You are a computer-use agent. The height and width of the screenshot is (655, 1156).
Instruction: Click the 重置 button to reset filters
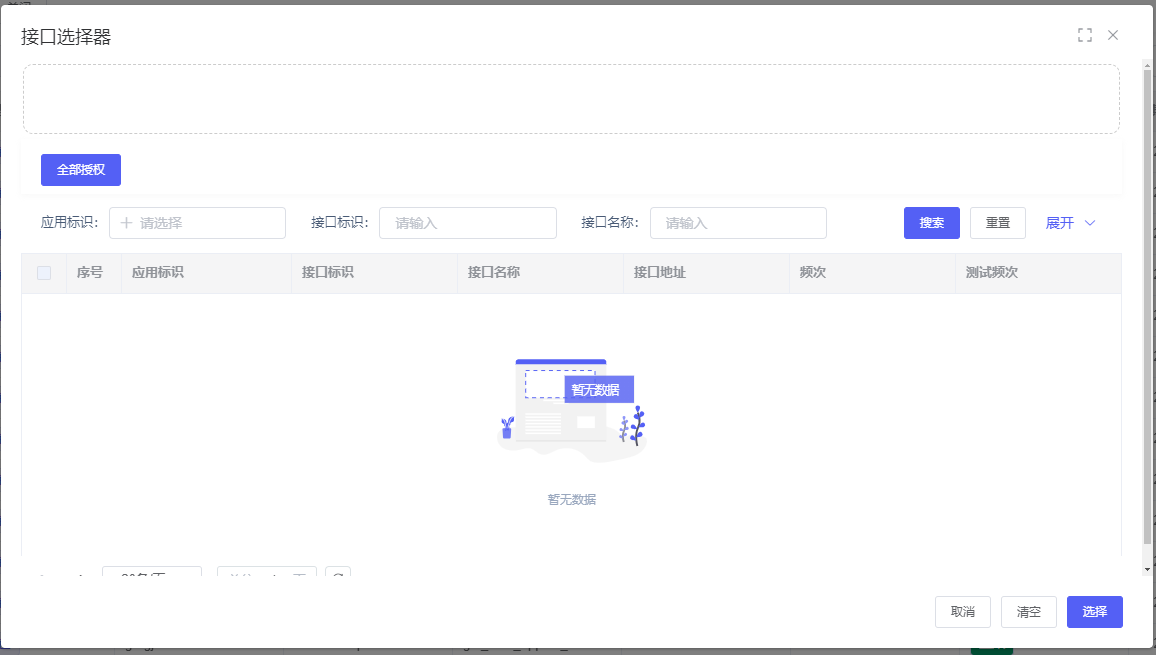click(x=997, y=223)
